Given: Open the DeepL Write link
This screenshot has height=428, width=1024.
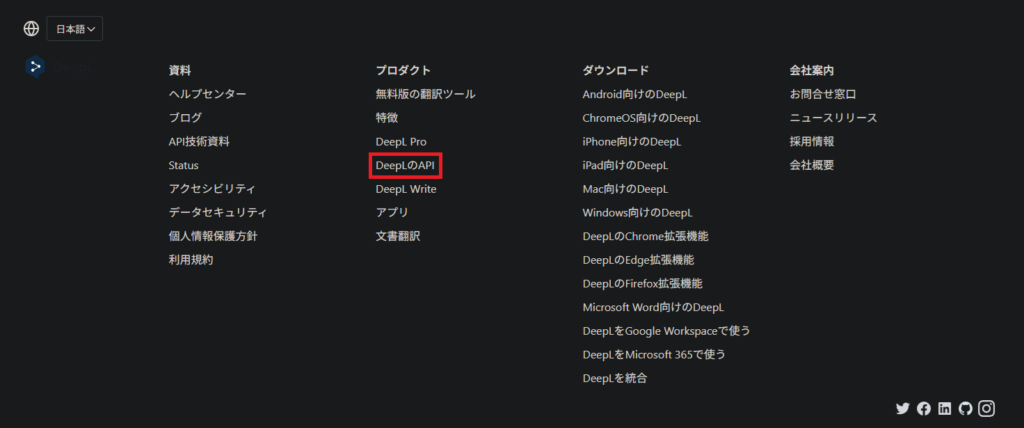Looking at the screenshot, I should [406, 189].
